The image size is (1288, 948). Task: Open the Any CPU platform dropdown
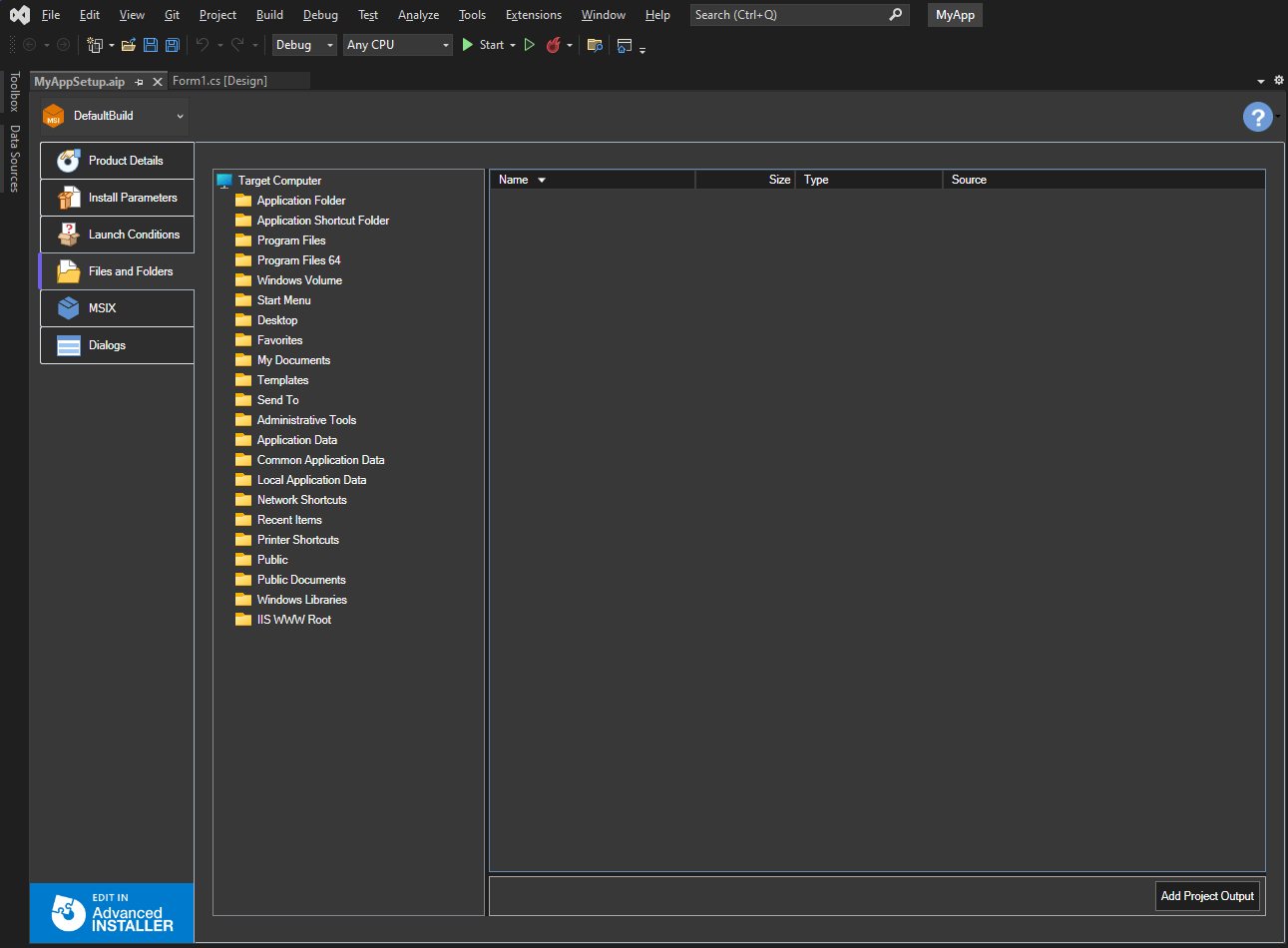[x=398, y=45]
